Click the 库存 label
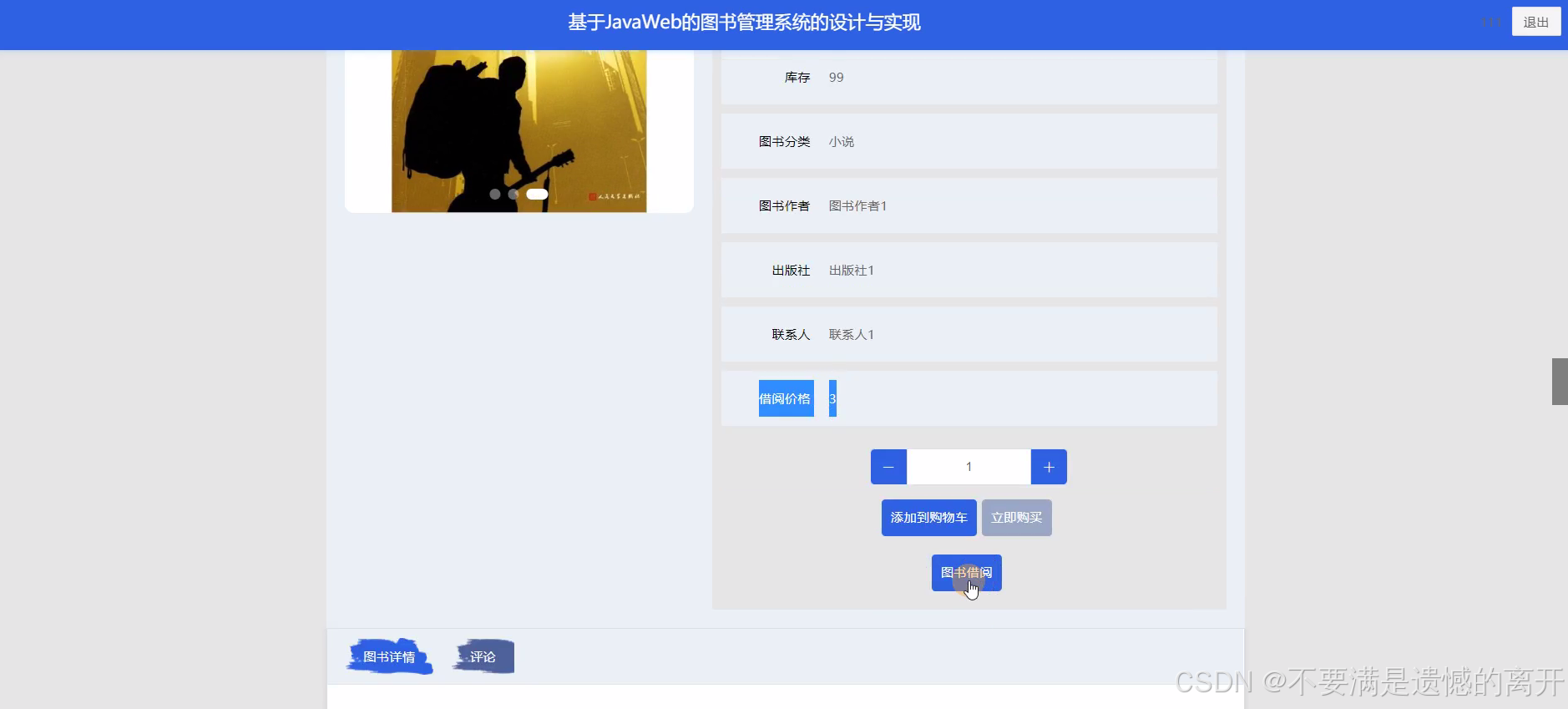1568x709 pixels. point(797,78)
